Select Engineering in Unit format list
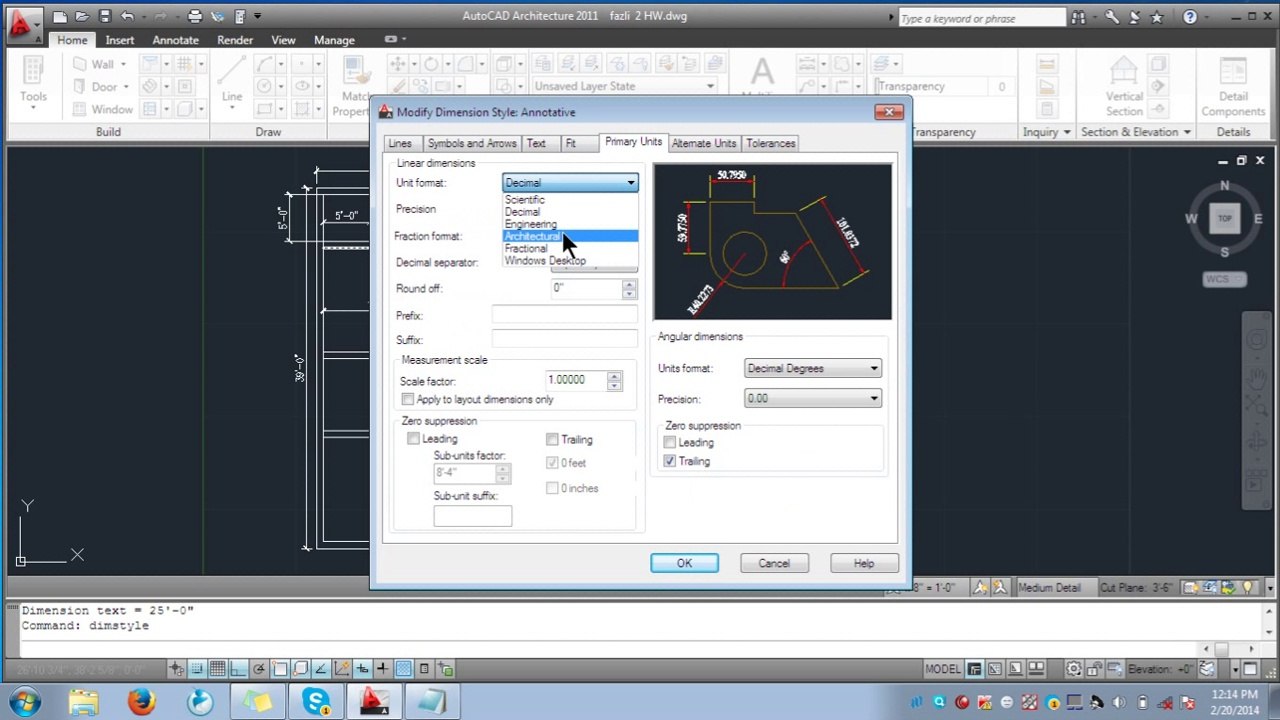 point(570,224)
